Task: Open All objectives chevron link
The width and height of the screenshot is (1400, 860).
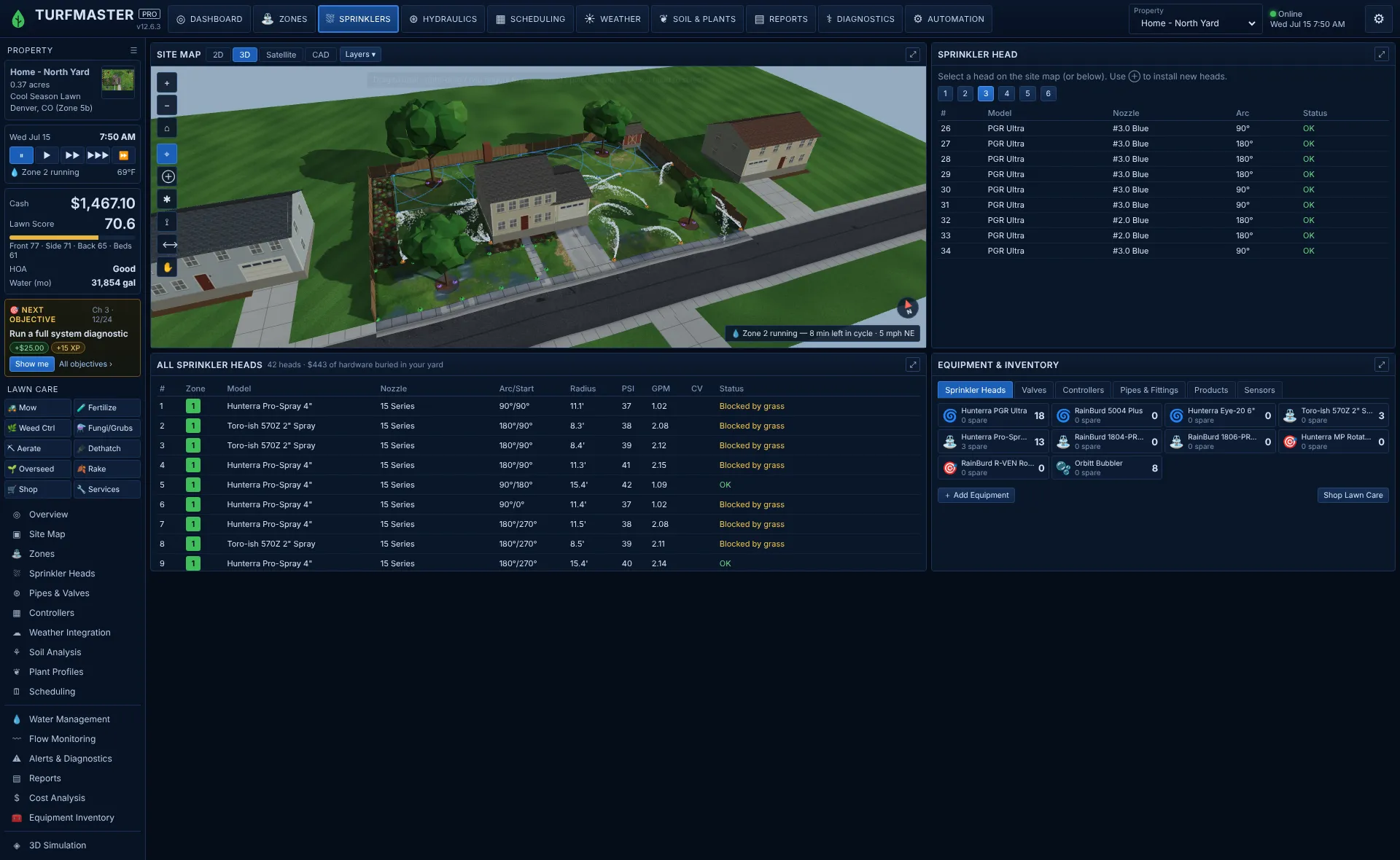Action: point(85,364)
